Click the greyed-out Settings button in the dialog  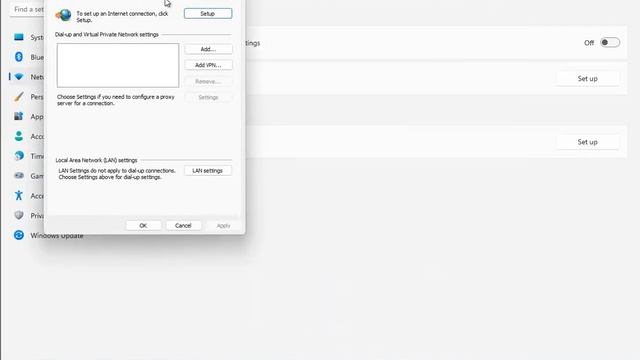point(208,97)
